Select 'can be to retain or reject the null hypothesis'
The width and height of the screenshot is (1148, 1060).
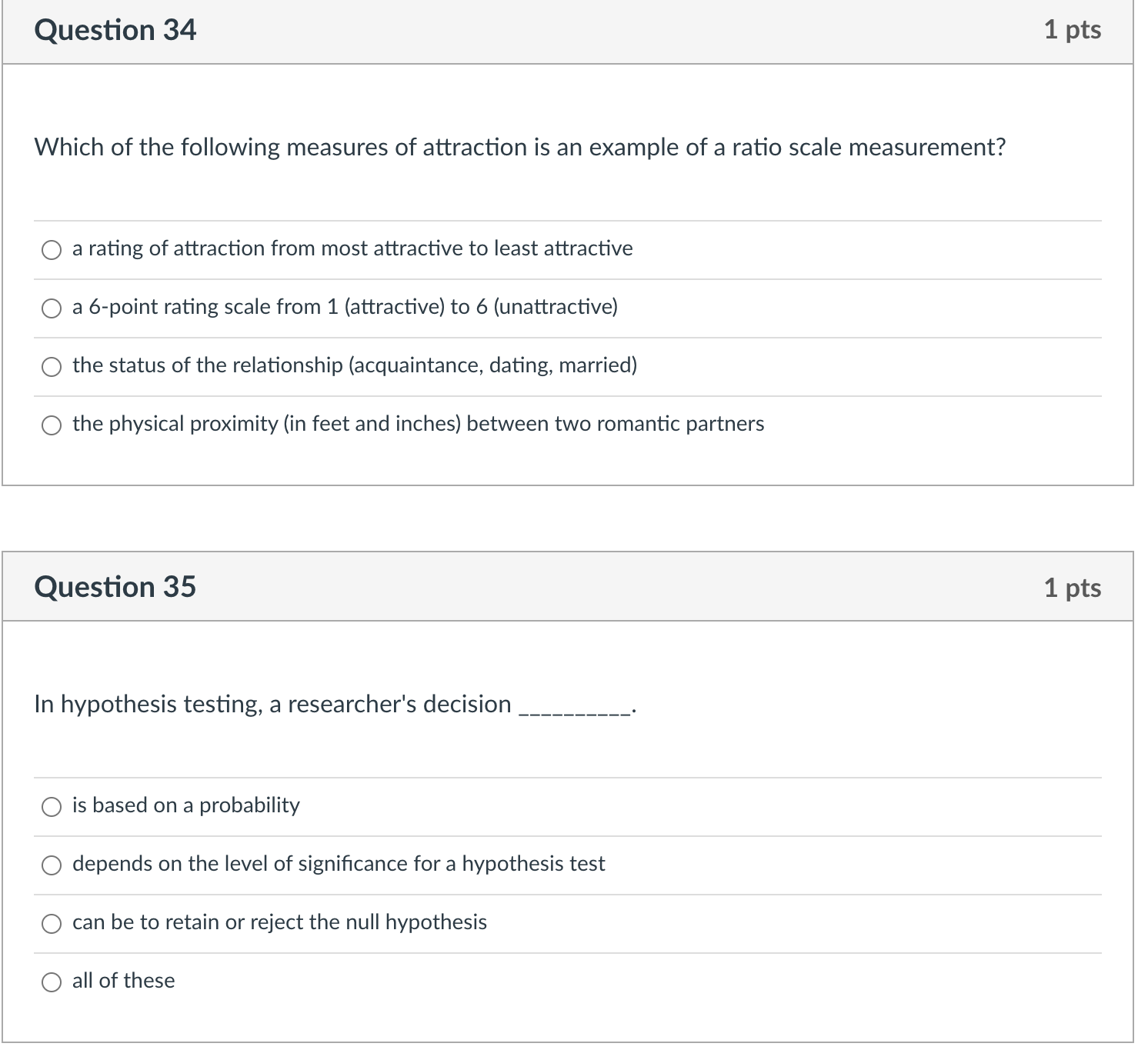click(x=51, y=923)
